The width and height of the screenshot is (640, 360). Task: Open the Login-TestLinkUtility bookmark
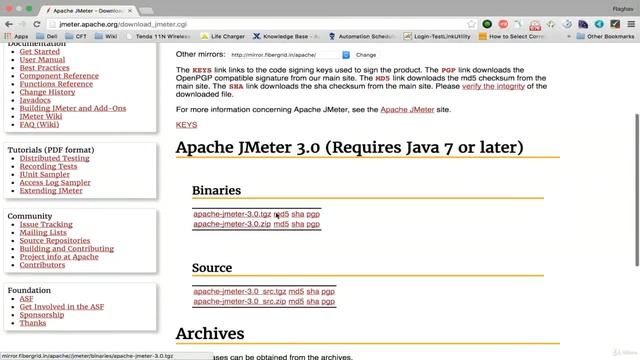coord(437,36)
